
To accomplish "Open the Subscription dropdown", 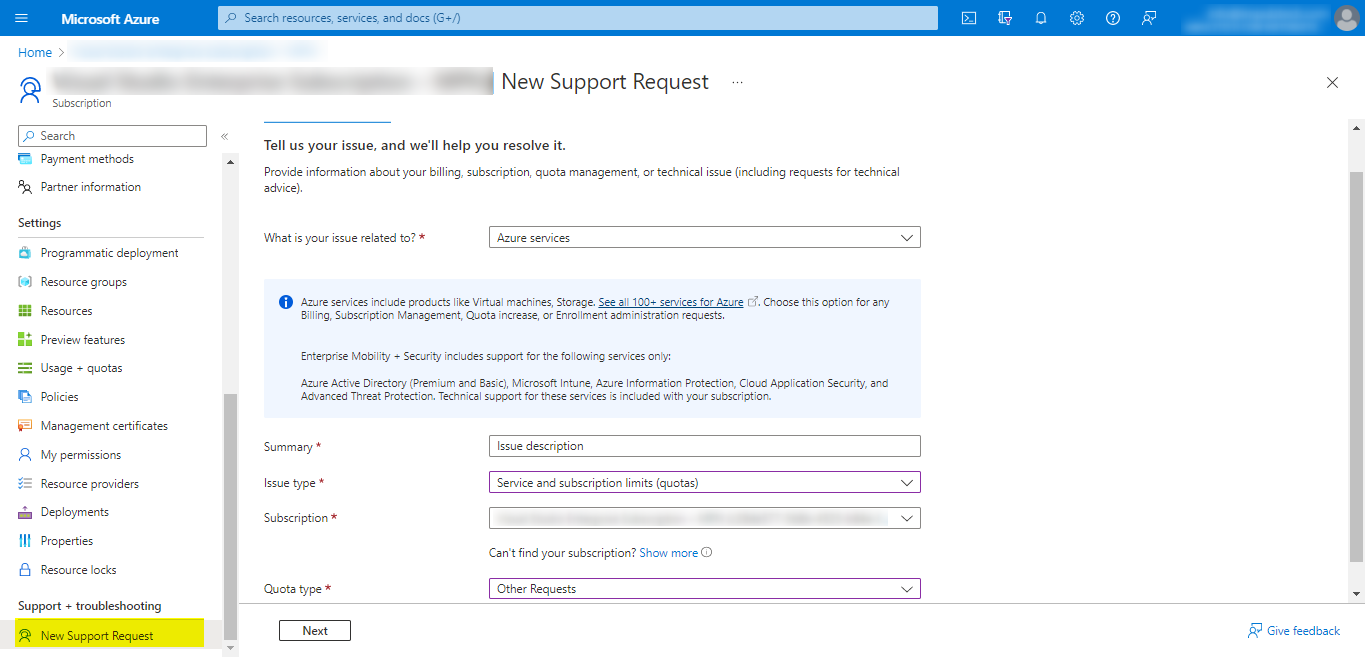I will (704, 518).
